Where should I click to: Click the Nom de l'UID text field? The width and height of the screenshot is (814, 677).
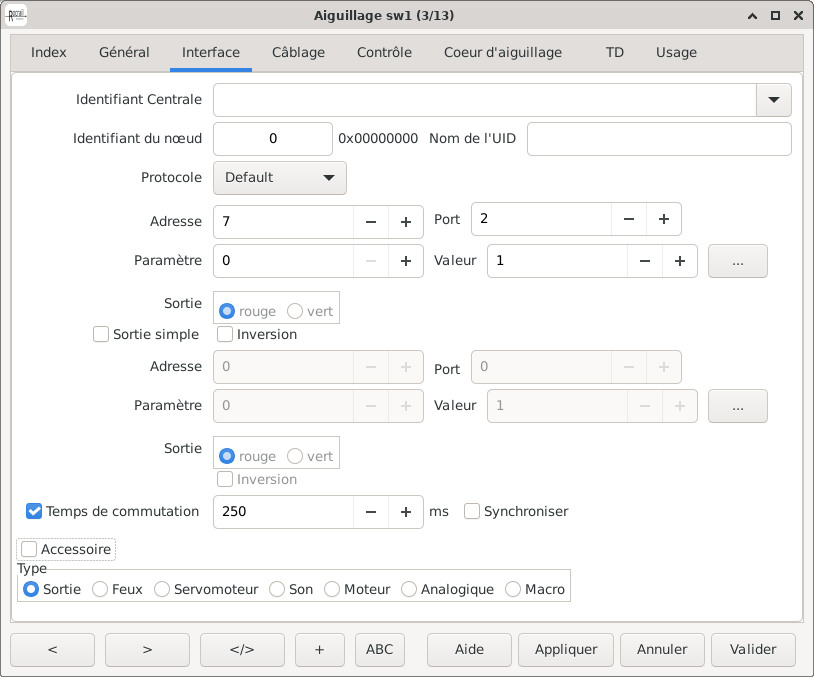tap(659, 139)
